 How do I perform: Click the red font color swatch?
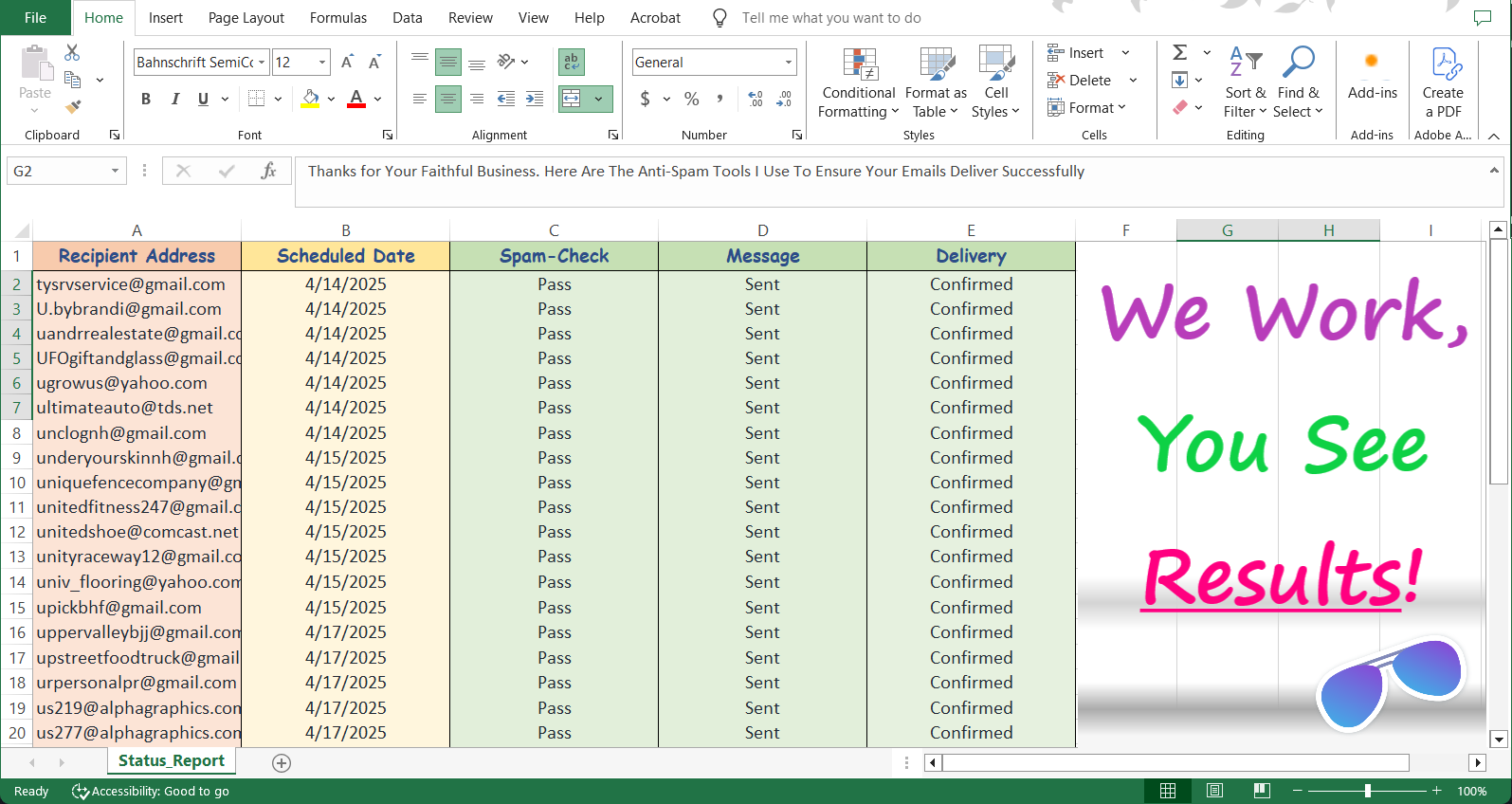click(x=356, y=99)
